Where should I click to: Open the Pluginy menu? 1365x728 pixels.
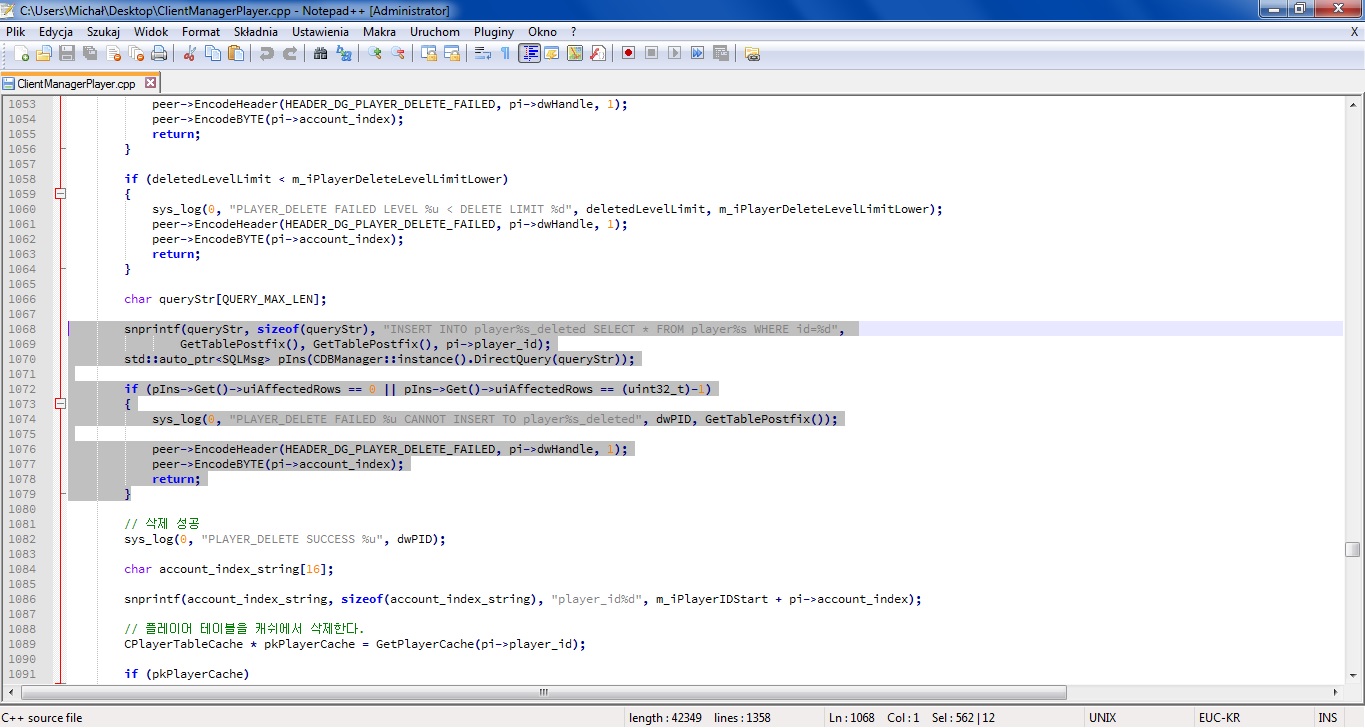point(494,32)
